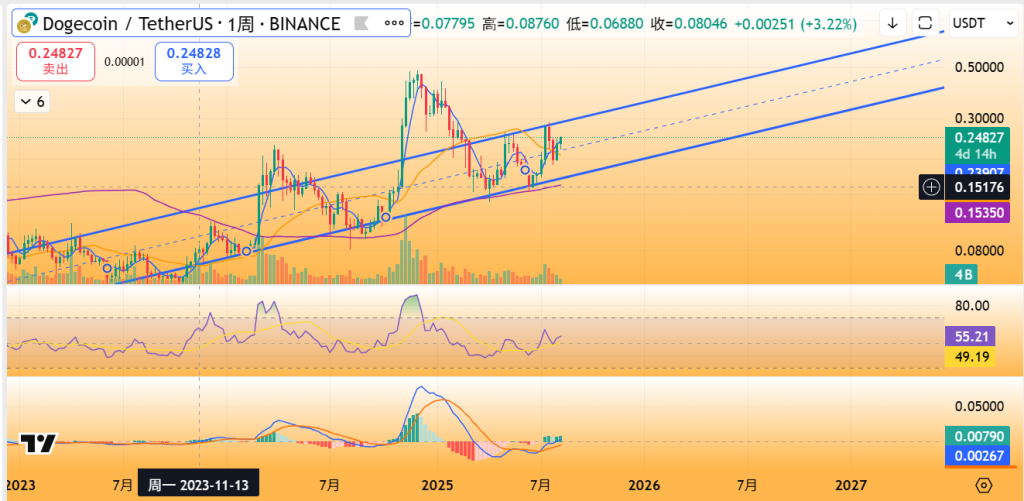Click the down arrow button near USDT

point(892,24)
